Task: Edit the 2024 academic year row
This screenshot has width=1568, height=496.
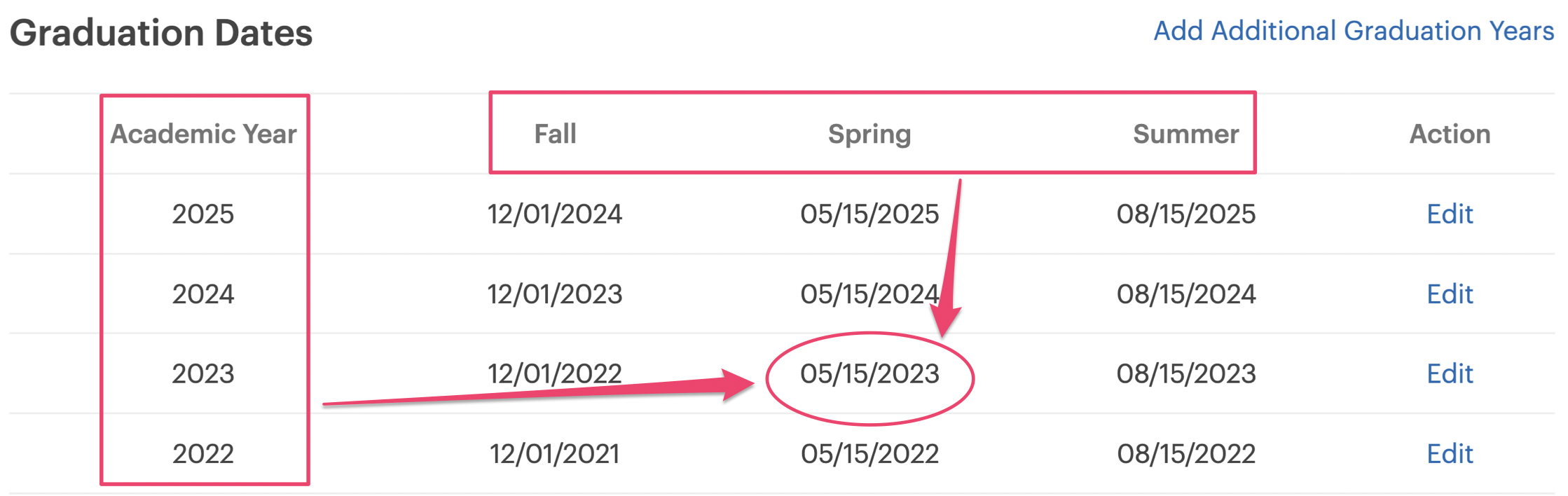Action: 1450,294
